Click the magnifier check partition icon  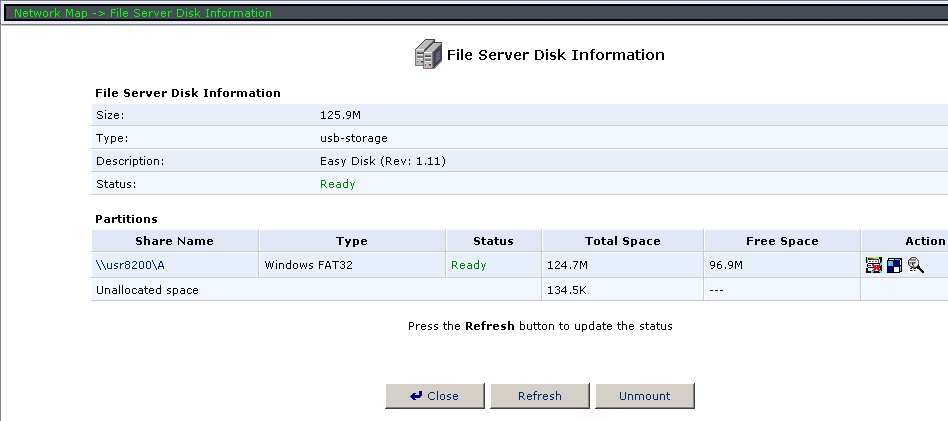click(915, 265)
